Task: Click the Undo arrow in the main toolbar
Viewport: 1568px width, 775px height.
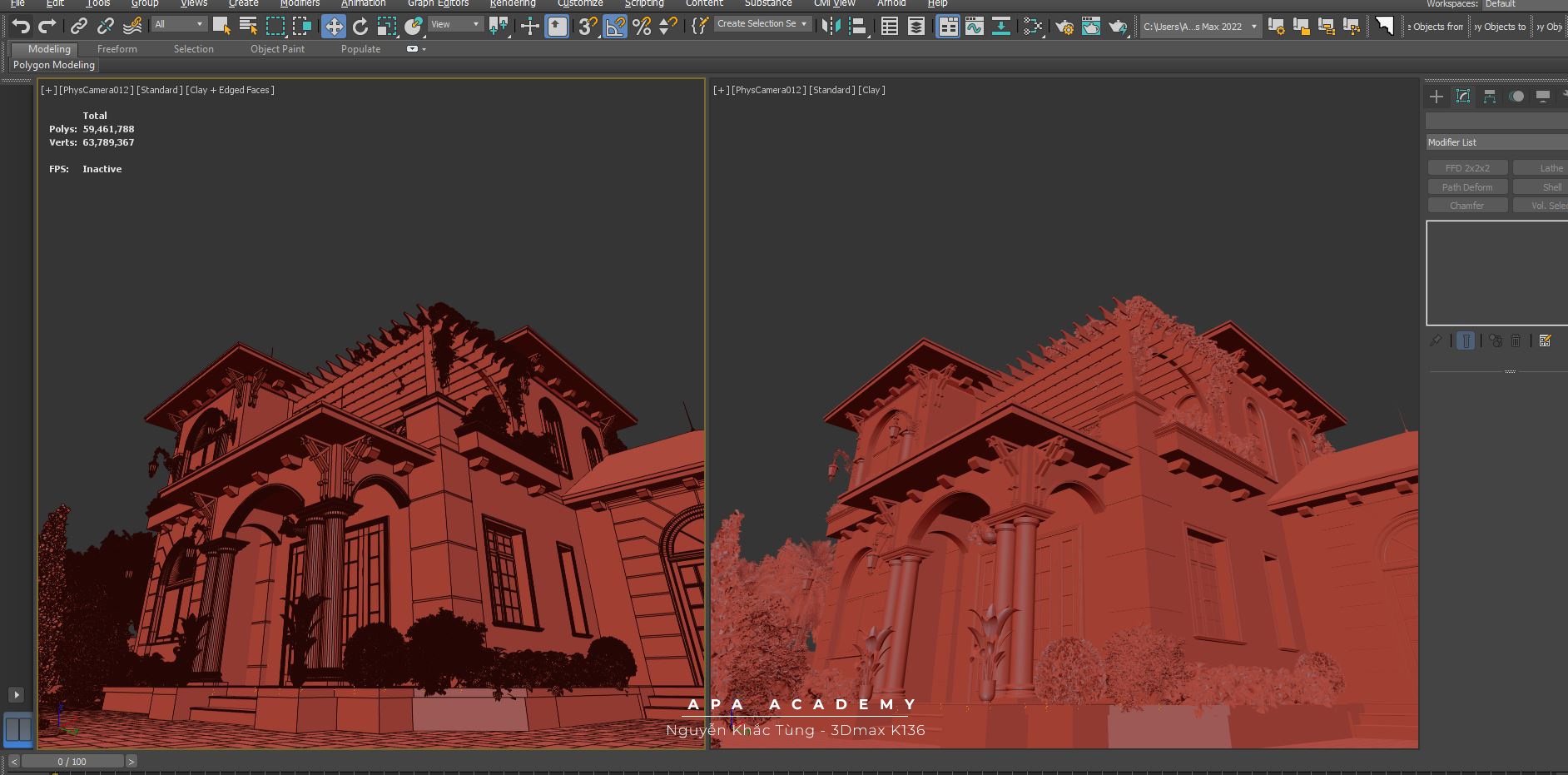Action: pos(21,26)
